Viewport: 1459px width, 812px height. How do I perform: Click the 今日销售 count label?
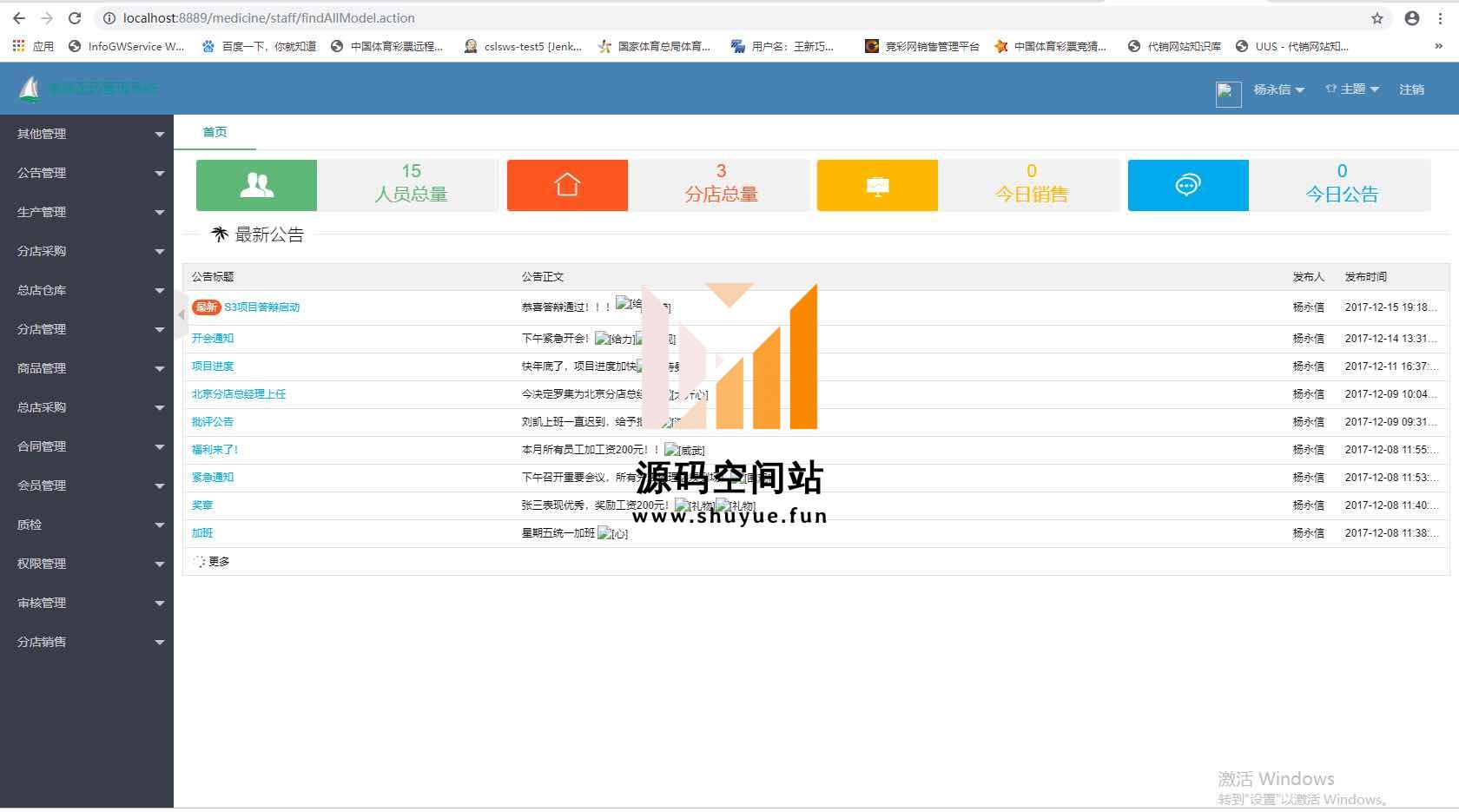point(1032,195)
